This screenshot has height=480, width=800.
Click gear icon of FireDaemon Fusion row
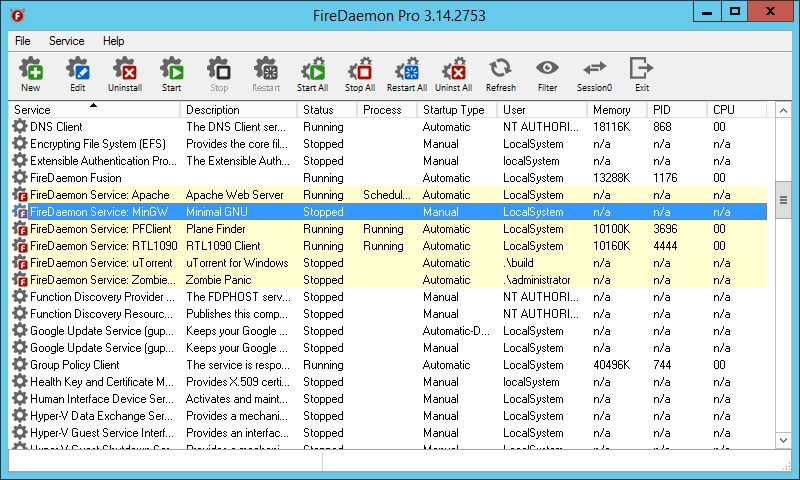click(x=19, y=178)
